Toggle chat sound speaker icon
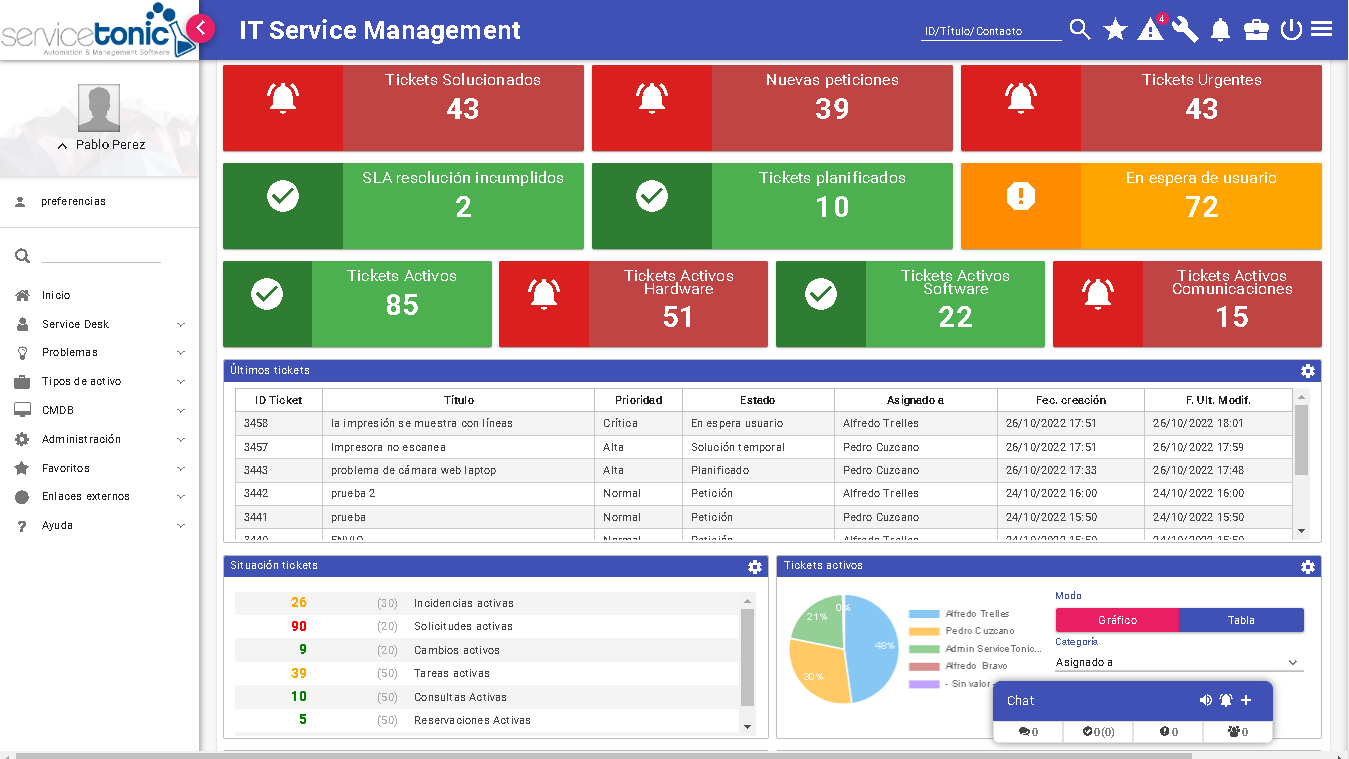Screen dimensions: 1349x759 [x=1206, y=700]
